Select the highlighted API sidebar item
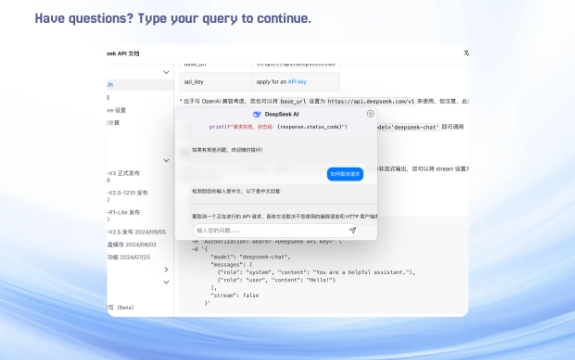 140,85
